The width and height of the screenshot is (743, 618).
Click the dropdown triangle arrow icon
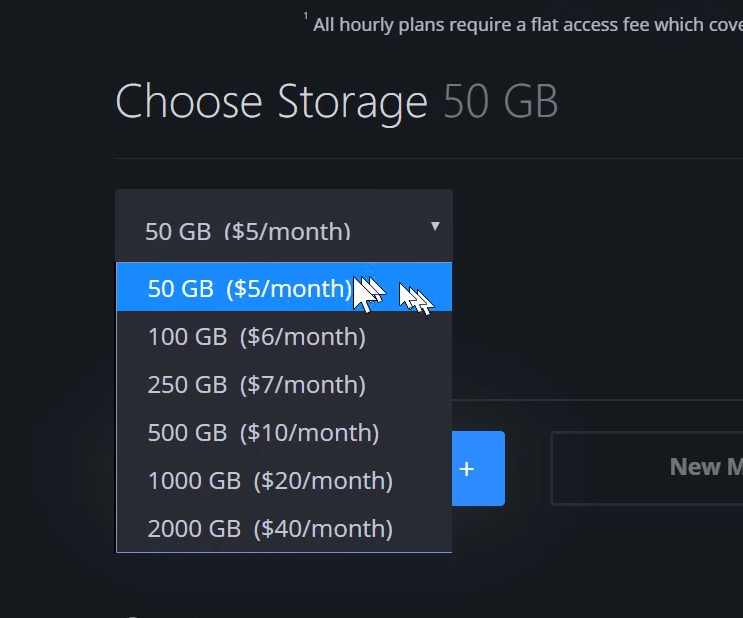(x=435, y=226)
